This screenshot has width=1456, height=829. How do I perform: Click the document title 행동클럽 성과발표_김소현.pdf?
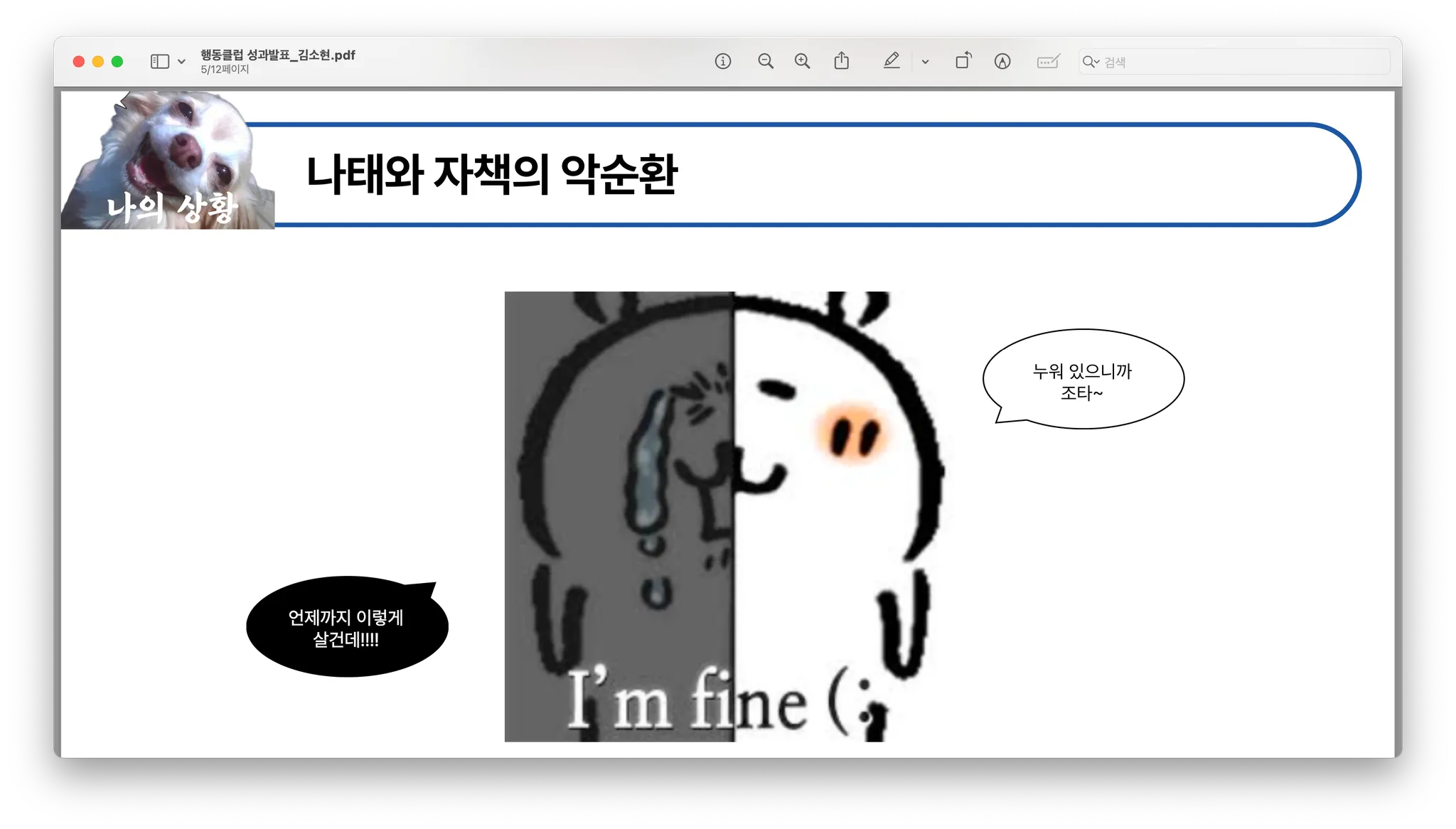pyautogui.click(x=277, y=55)
